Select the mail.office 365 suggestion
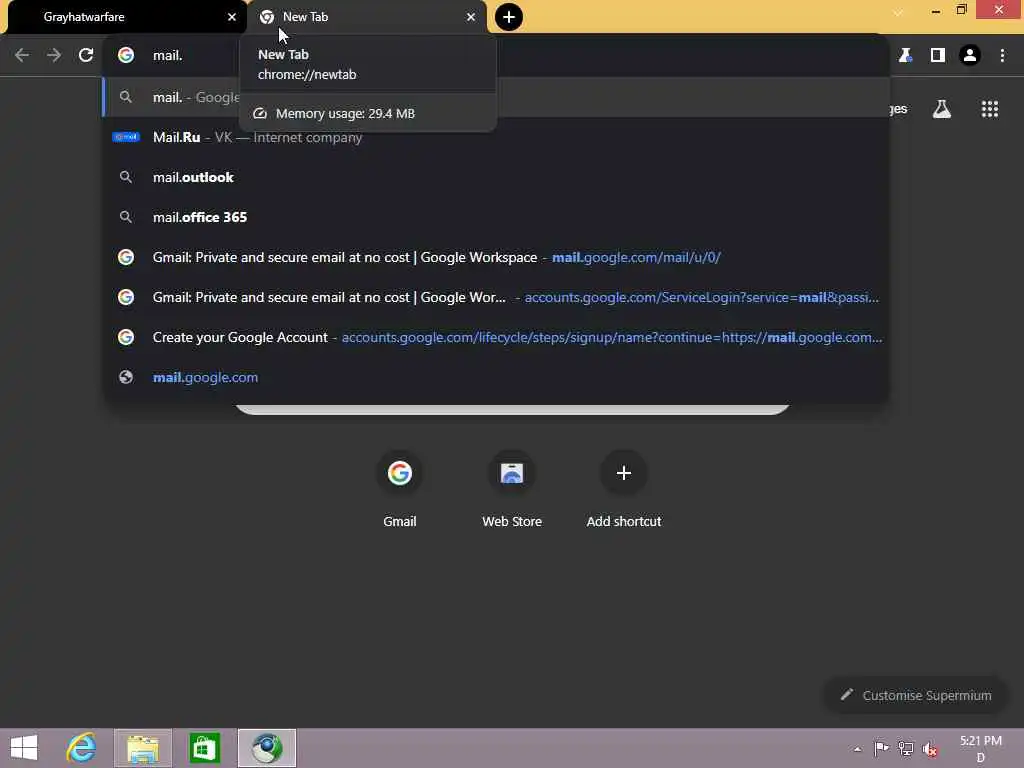Screen dimensions: 1024x768 496,217
